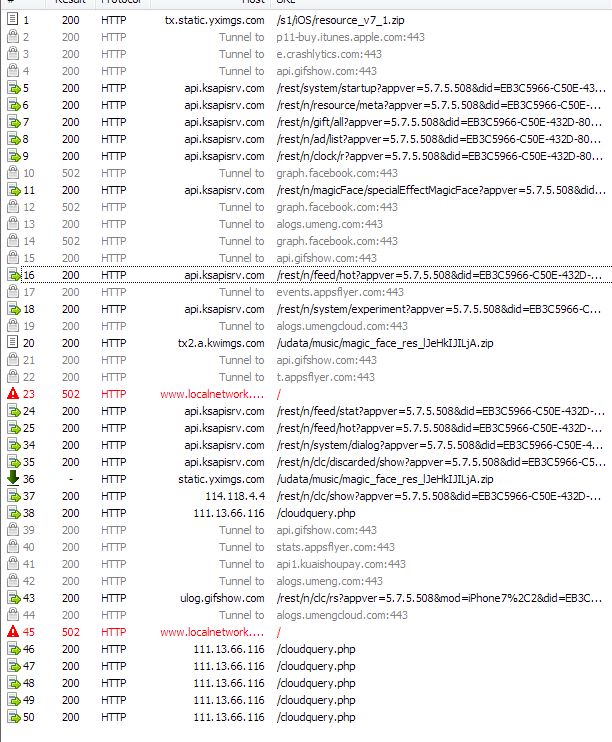Select the /rest/n/system/dialog request URL
This screenshot has height=742, width=612.
[439, 445]
